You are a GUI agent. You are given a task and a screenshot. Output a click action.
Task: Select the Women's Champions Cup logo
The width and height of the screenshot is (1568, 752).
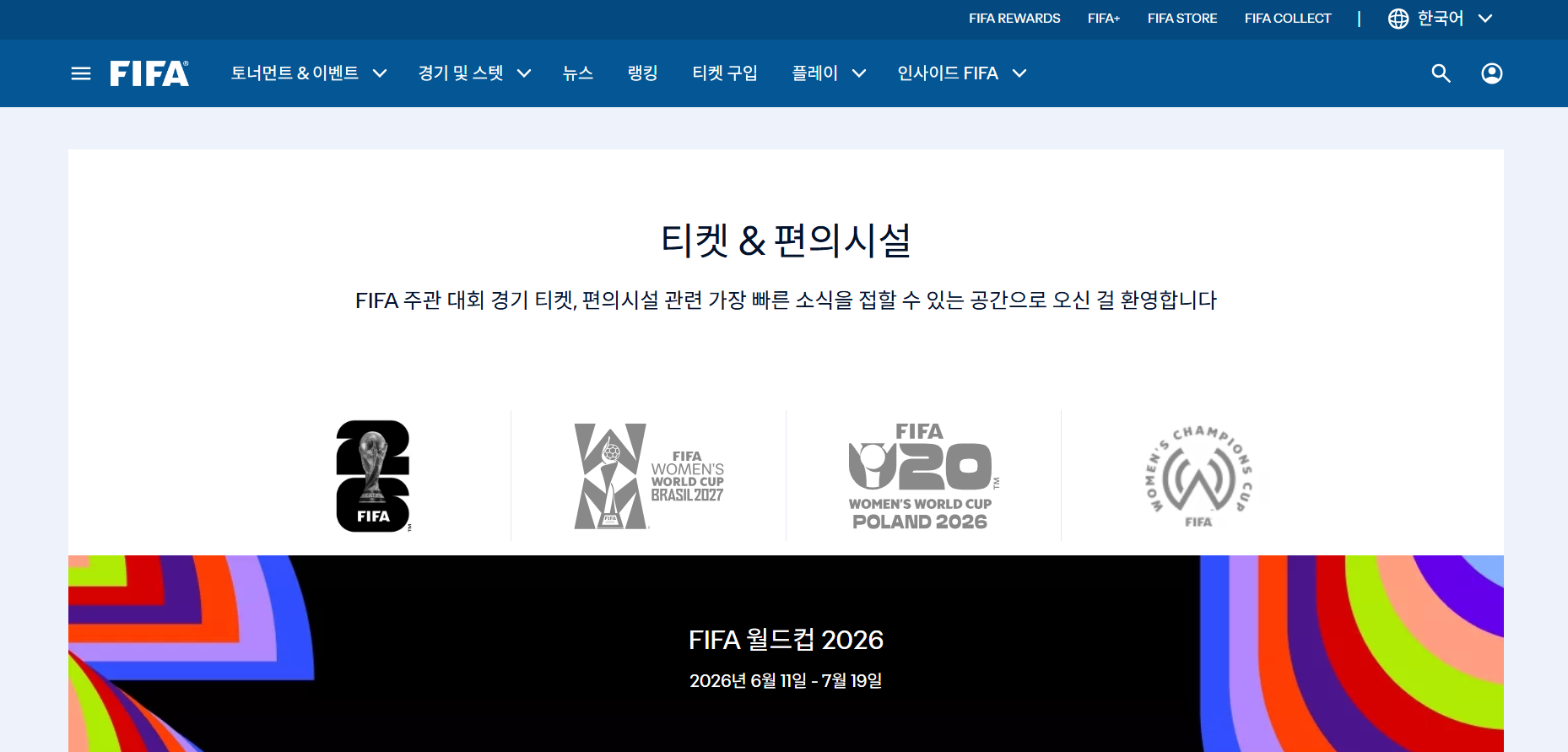[x=1198, y=476]
